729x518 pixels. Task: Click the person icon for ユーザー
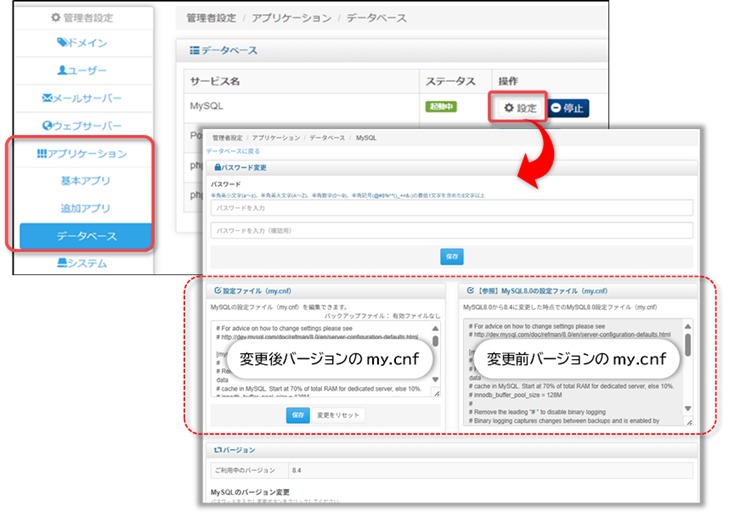pos(62,71)
